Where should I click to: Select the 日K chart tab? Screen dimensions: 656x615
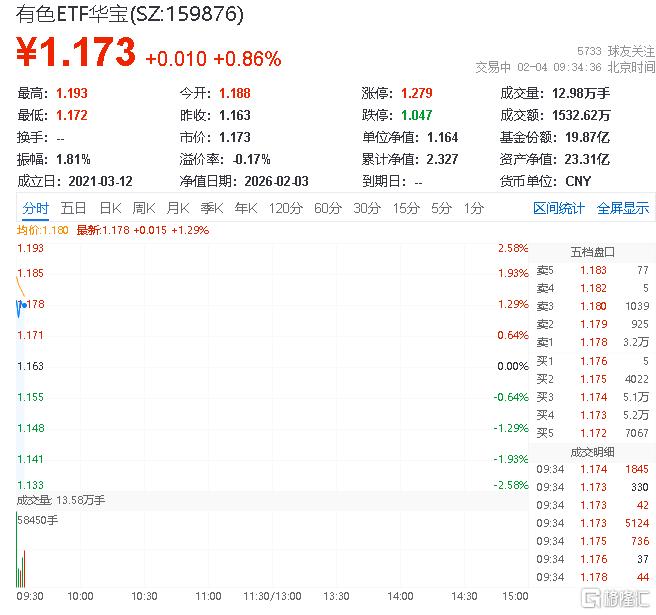click(110, 208)
